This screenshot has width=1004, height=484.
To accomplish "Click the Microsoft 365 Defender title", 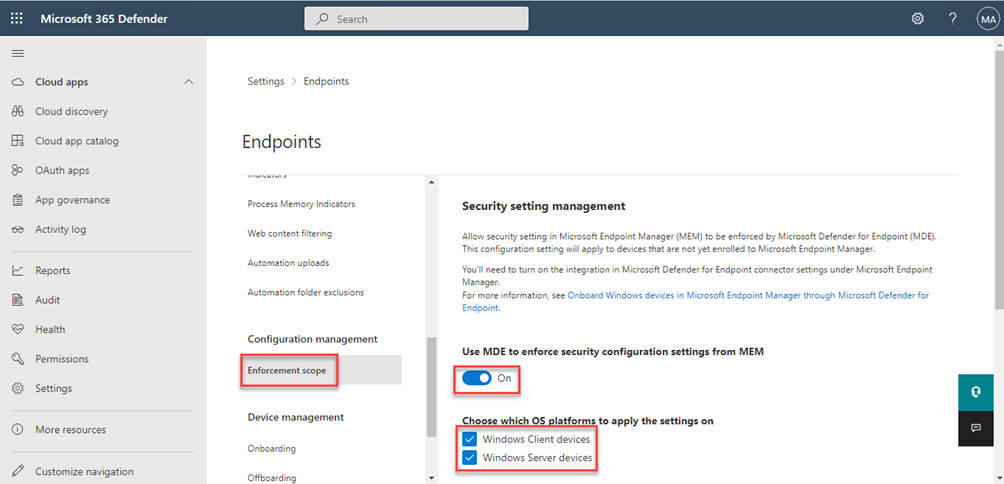I will point(104,19).
